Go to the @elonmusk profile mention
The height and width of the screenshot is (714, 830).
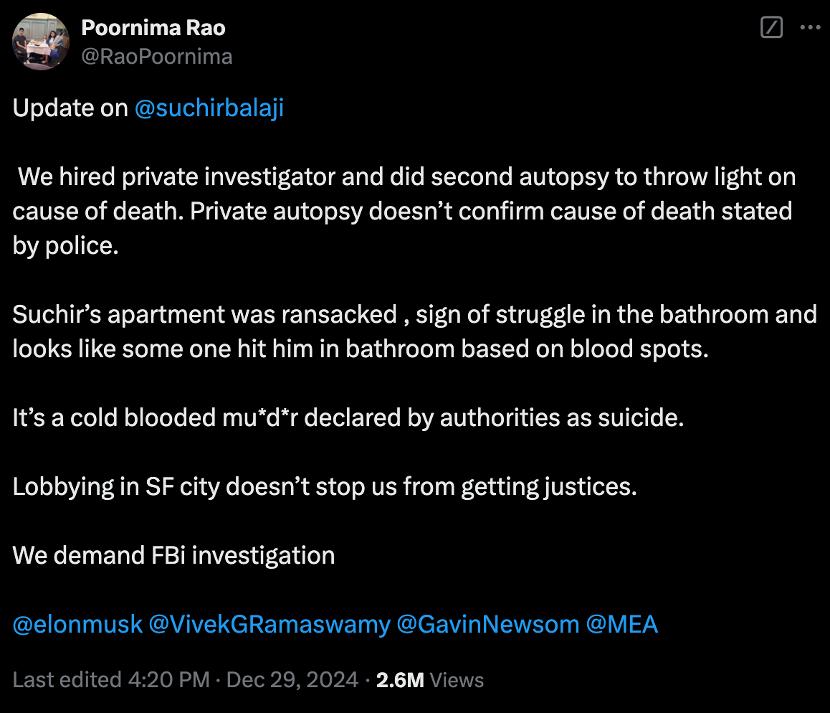[76, 624]
